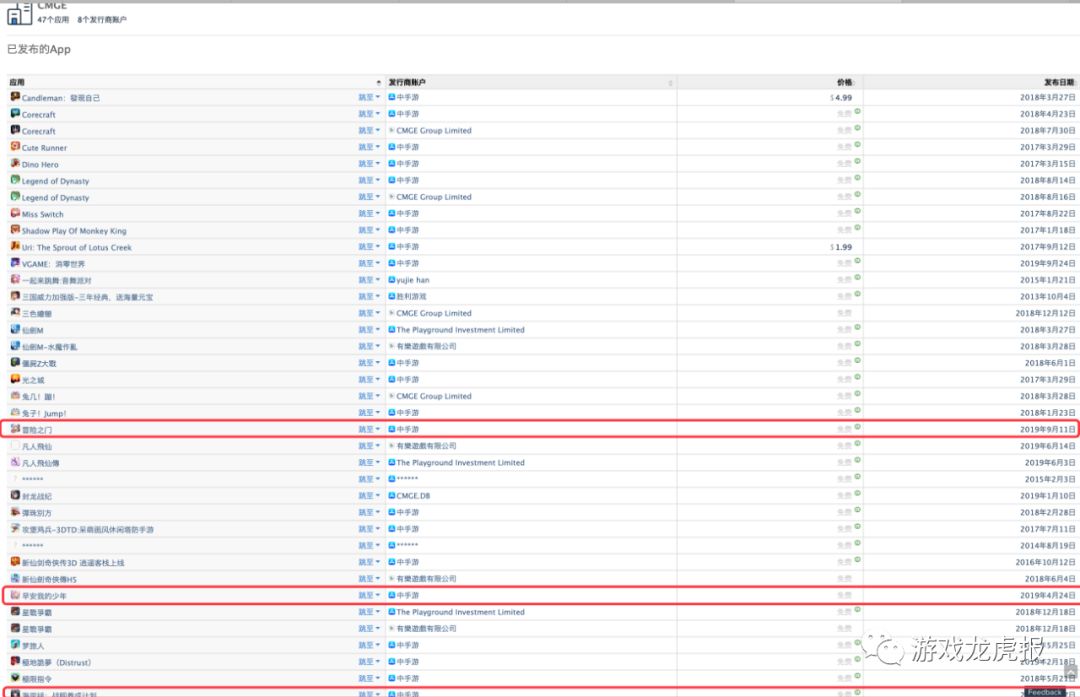1080x697 pixels.
Task: Open the Cute Runner app icon
Action: [15, 146]
